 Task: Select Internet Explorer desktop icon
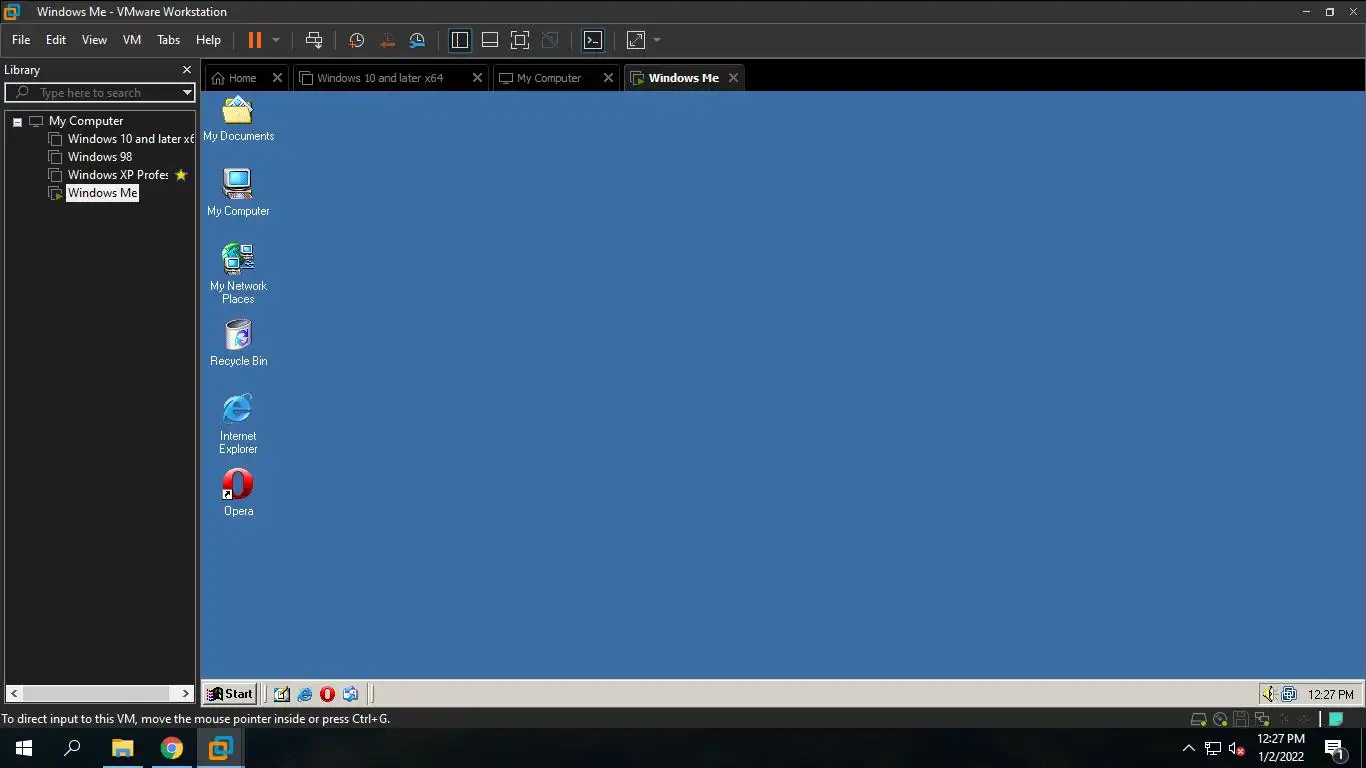pyautogui.click(x=238, y=423)
